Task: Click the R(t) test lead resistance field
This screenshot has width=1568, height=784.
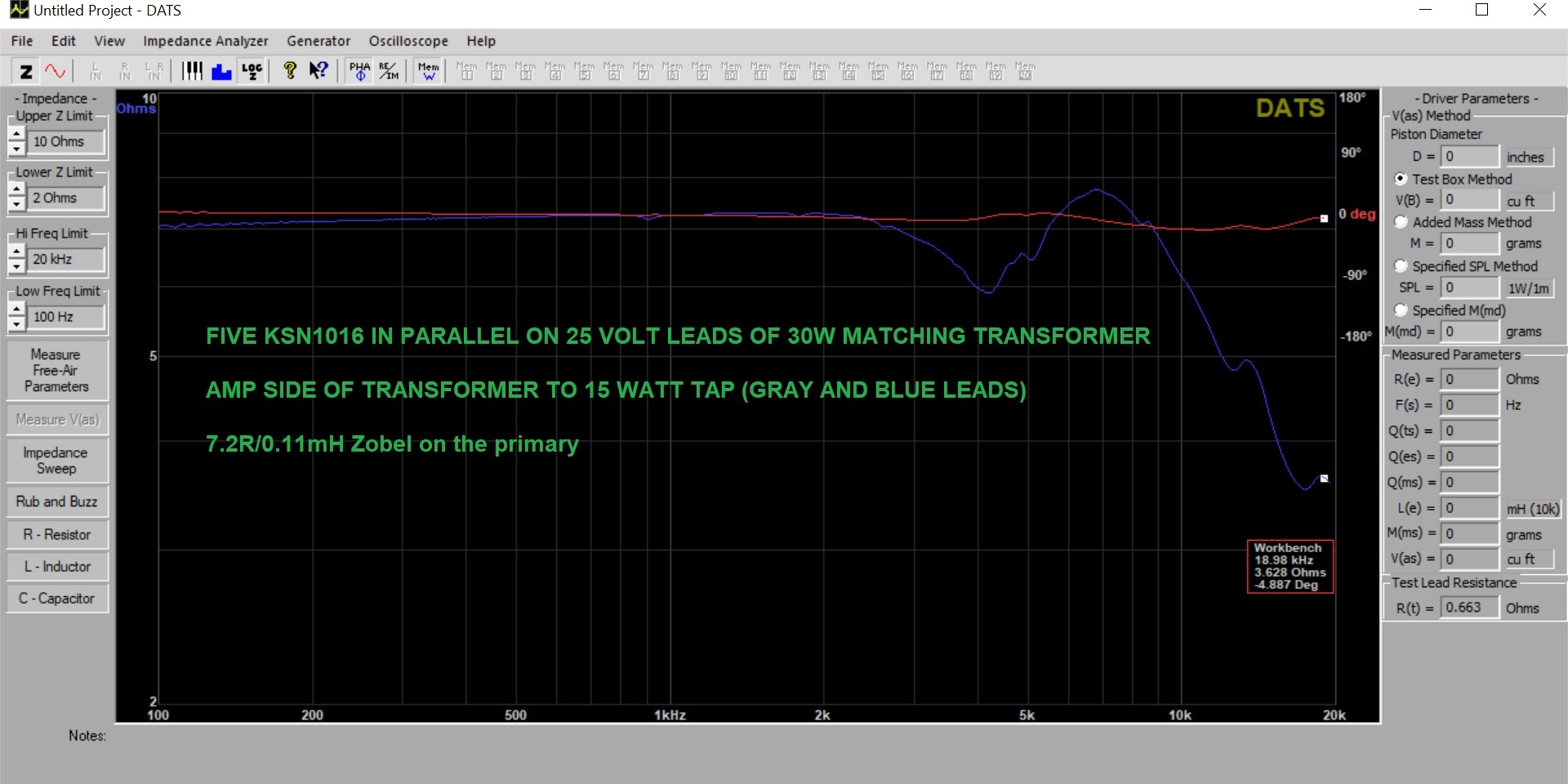Action: (x=1470, y=608)
